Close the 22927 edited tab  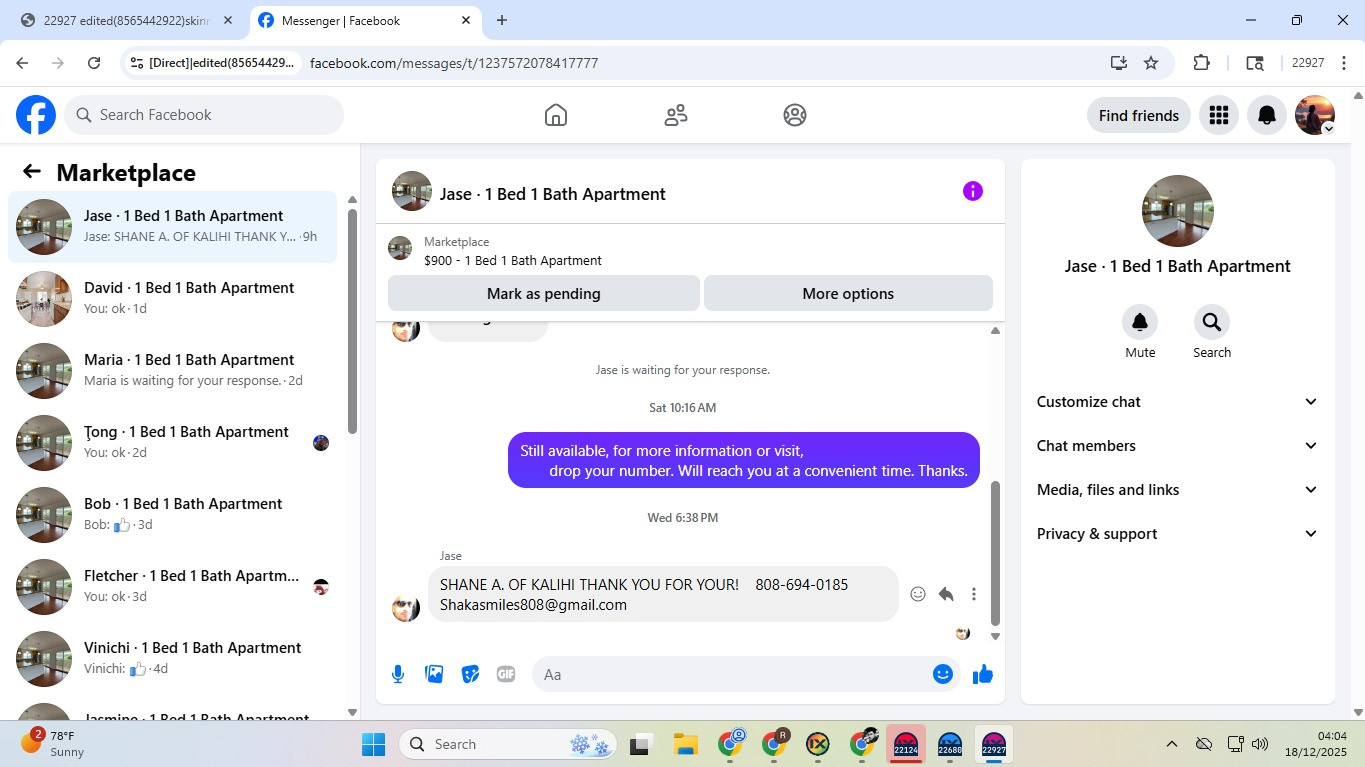(228, 20)
